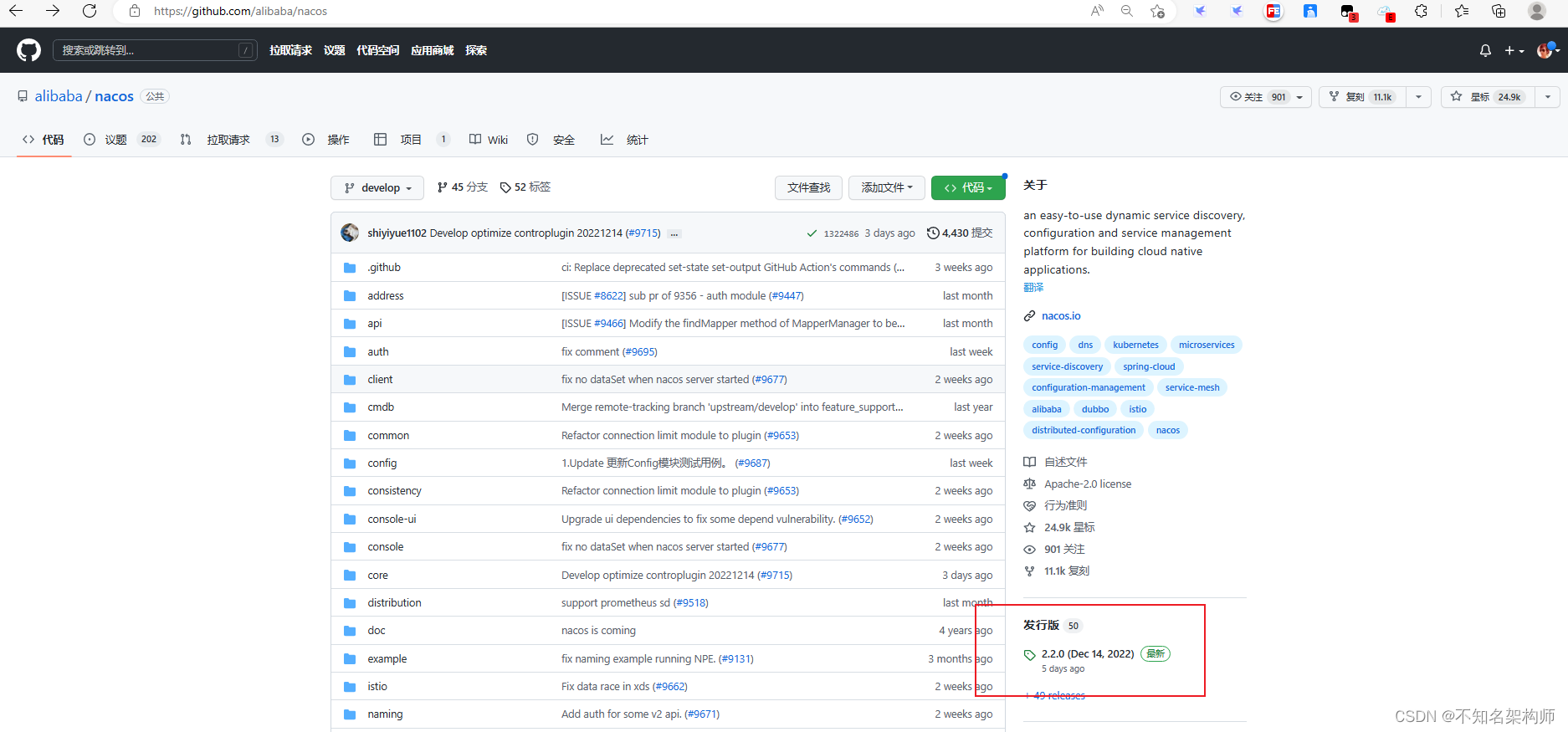This screenshot has width=1568, height=732.
Task: Open the 探索 header menu item
Action: click(476, 50)
